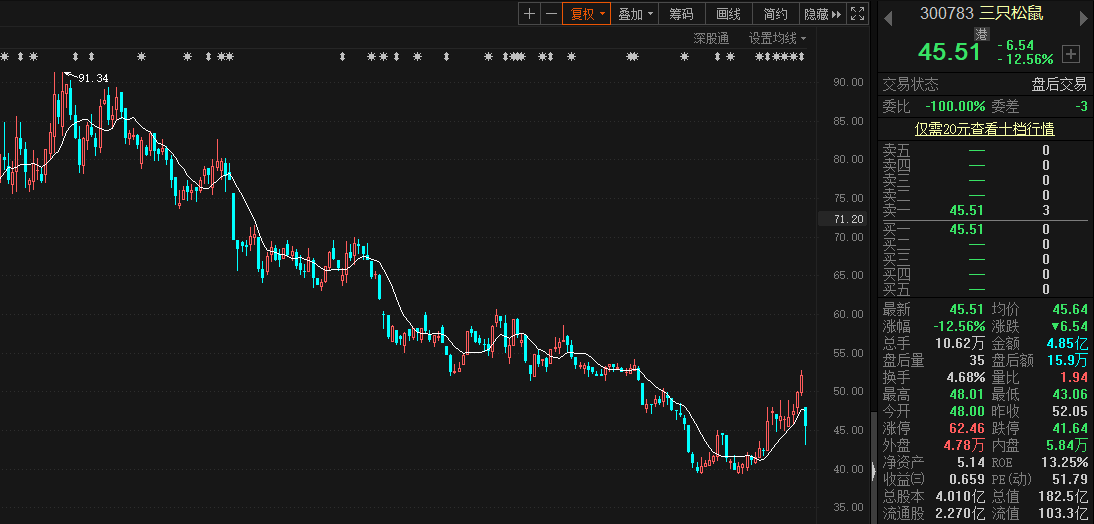The height and width of the screenshot is (524, 1094).
Task: Go to previous stock with left arrow
Action: tap(888, 15)
